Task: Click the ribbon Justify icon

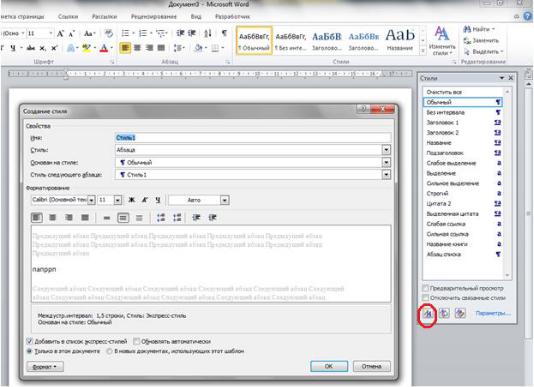Action: click(x=161, y=48)
